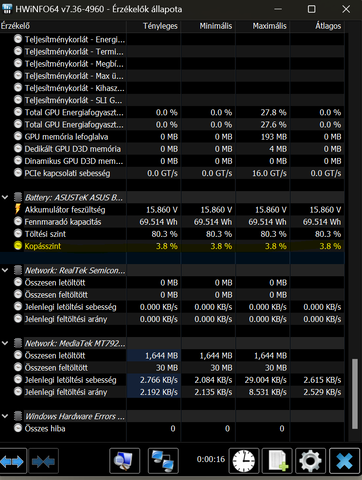Click the 2.766 KB/s current download speed value
This screenshot has width=362, height=480.
point(159,380)
